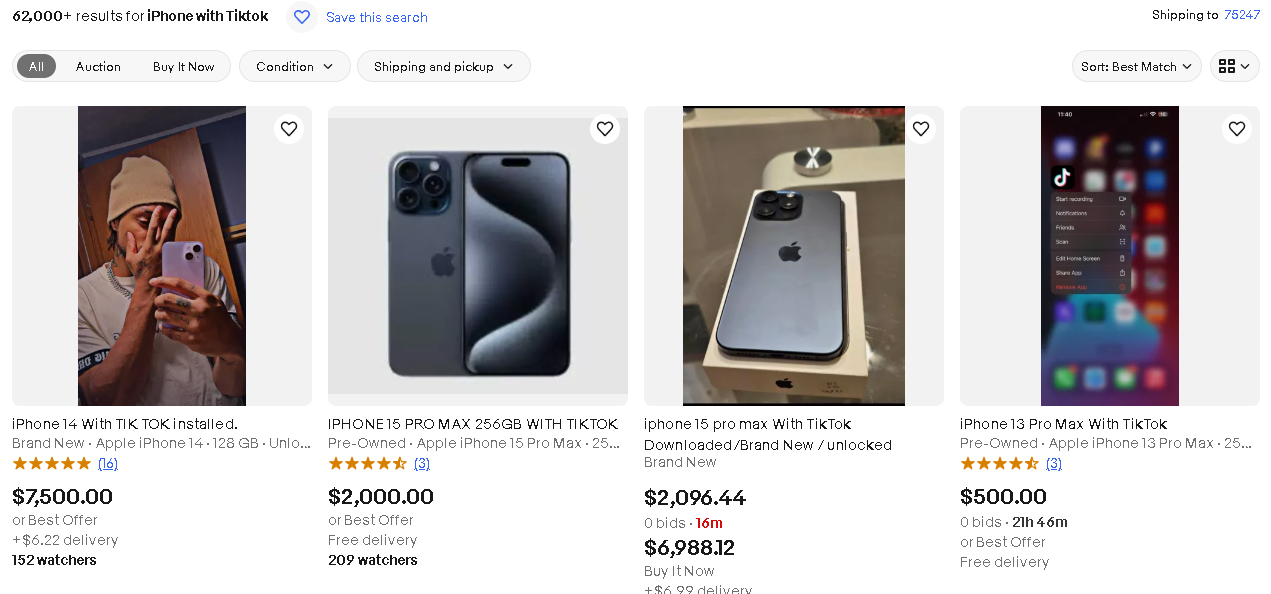The image size is (1271, 594).
Task: Add the iPhone 13 Pro Max listing to watchlist
Action: point(1237,129)
